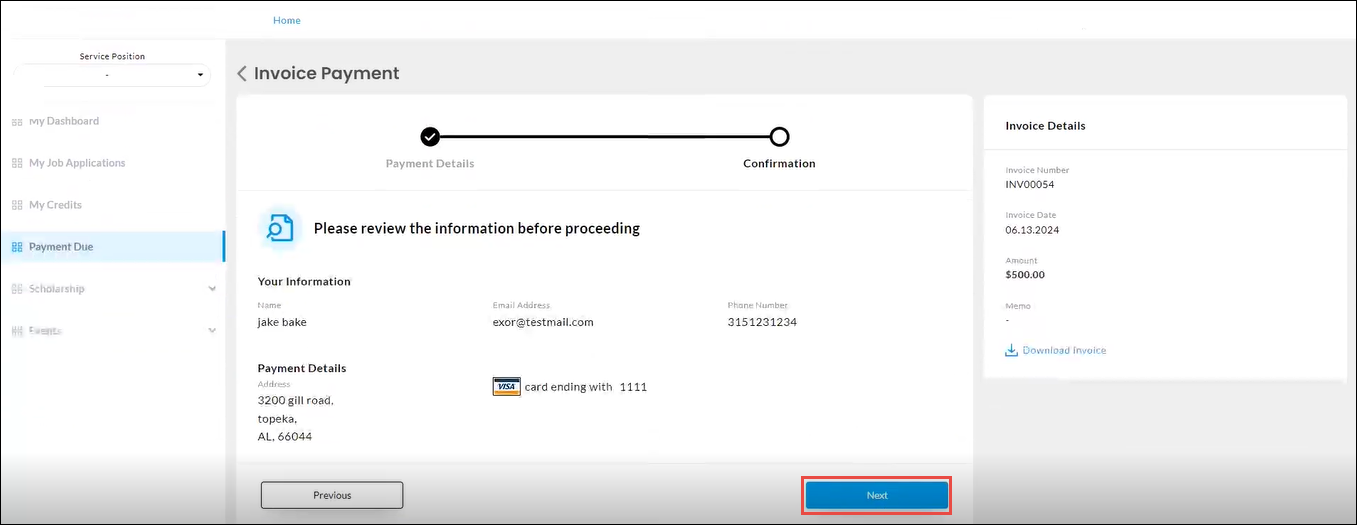Click the Confirmation step circle
1357x525 pixels.
[779, 137]
